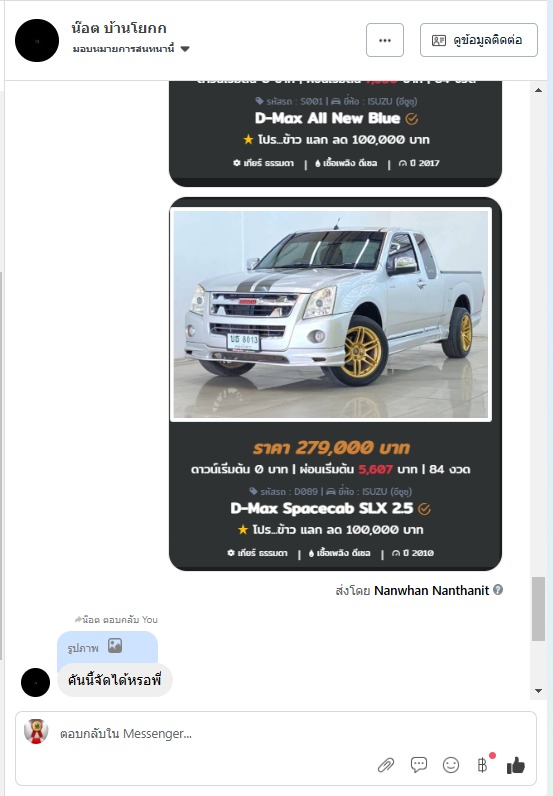Viewport: 553px width, 796px height.
Task: Open the silver D-Max Spacecab truck photo
Action: (331, 314)
